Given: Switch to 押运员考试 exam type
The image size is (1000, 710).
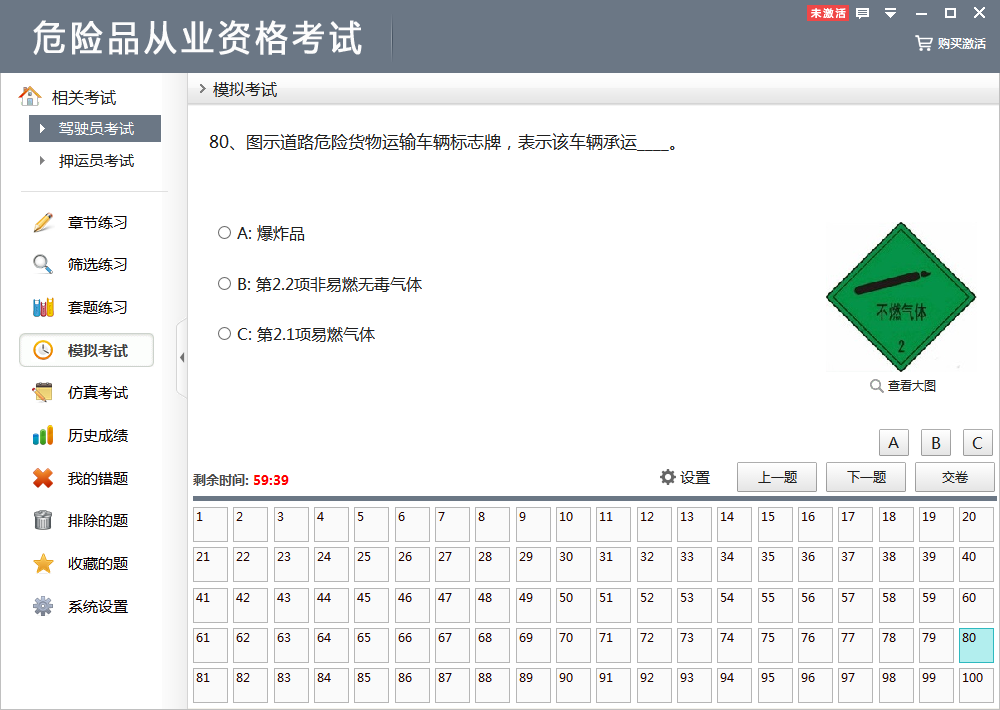Looking at the screenshot, I should click(x=96, y=160).
